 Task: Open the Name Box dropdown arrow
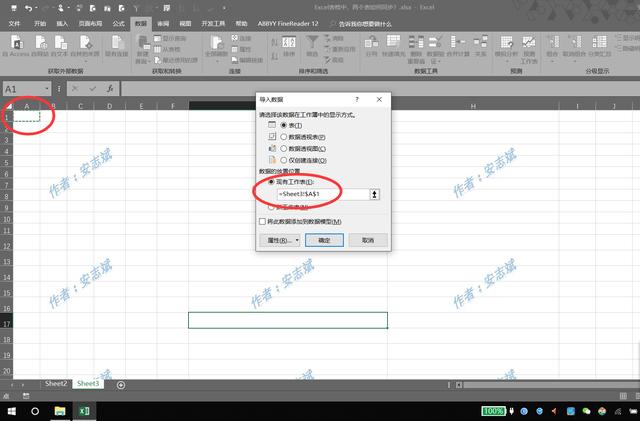tap(47, 89)
